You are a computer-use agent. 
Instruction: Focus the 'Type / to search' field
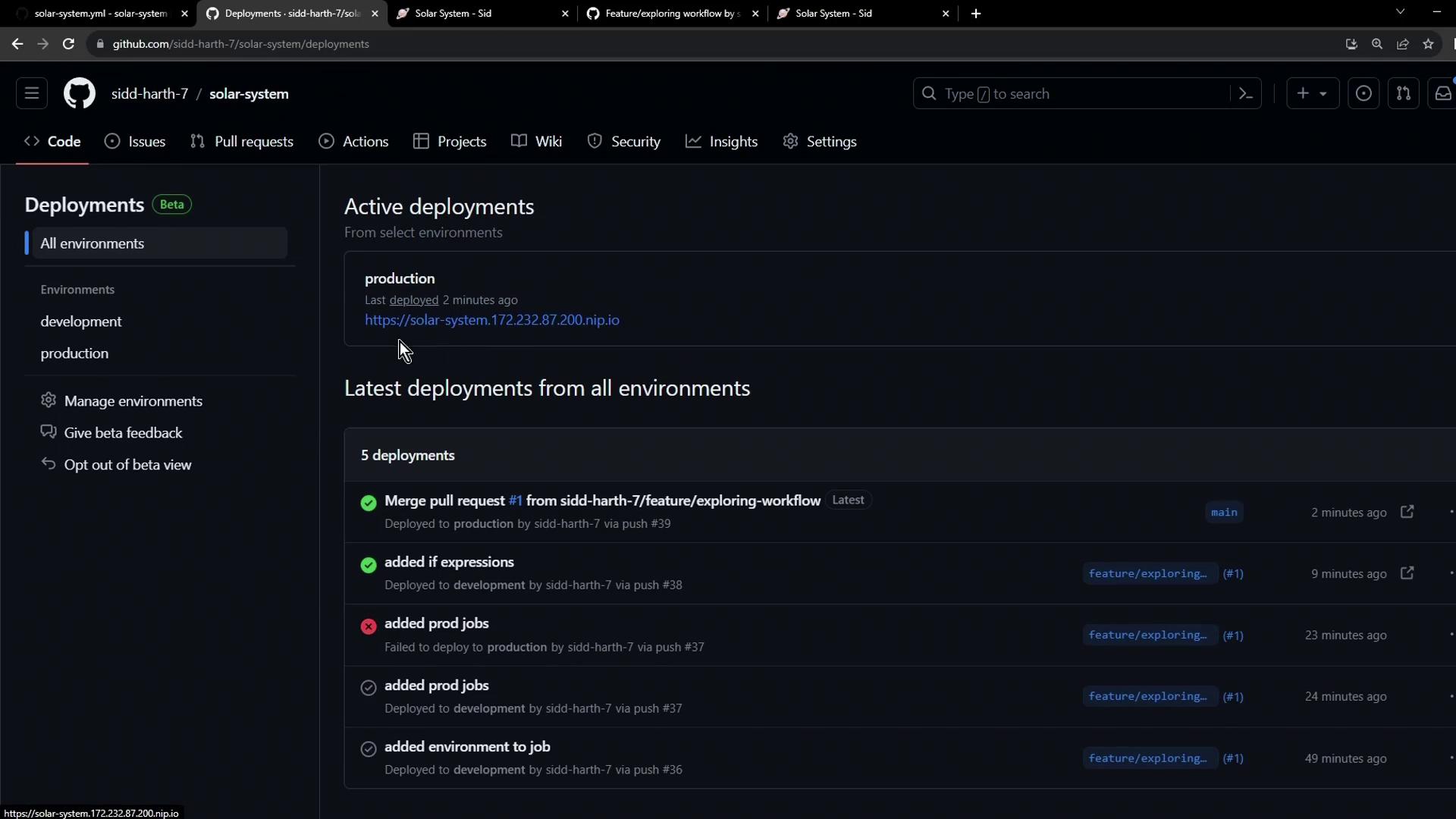(x=1077, y=94)
